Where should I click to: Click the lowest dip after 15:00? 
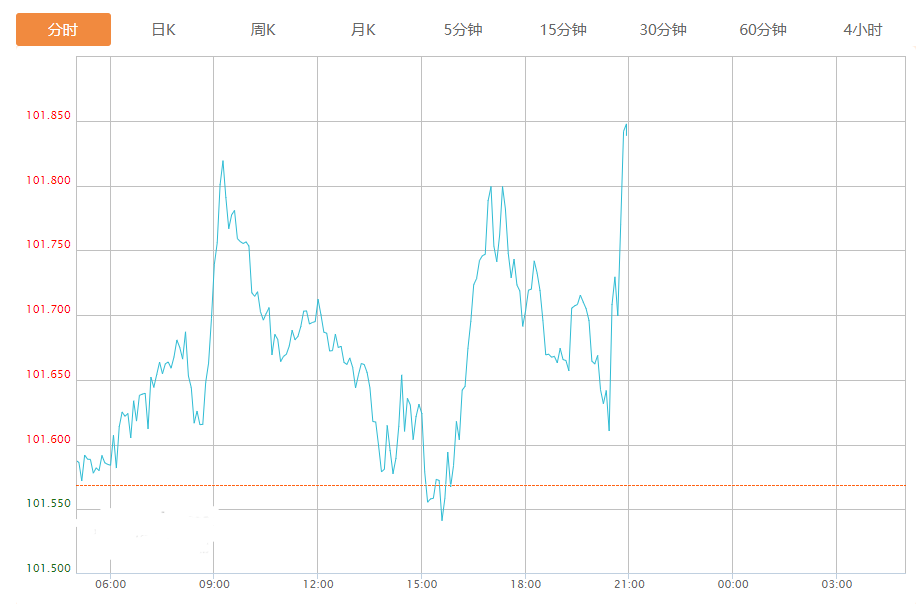pyautogui.click(x=442, y=520)
